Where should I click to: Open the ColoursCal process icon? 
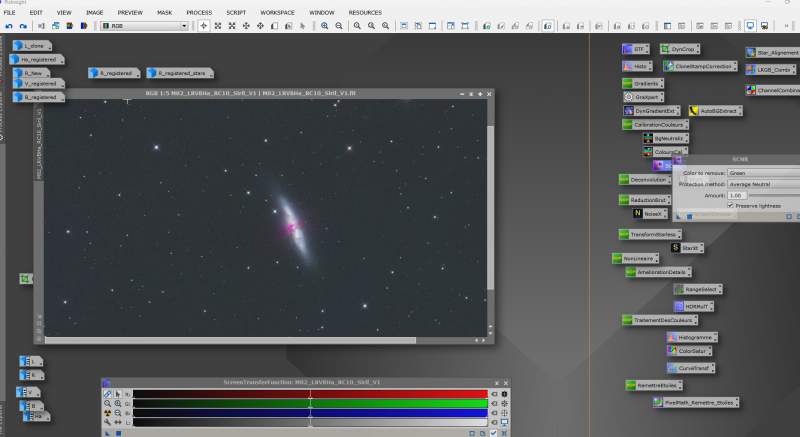coord(665,152)
